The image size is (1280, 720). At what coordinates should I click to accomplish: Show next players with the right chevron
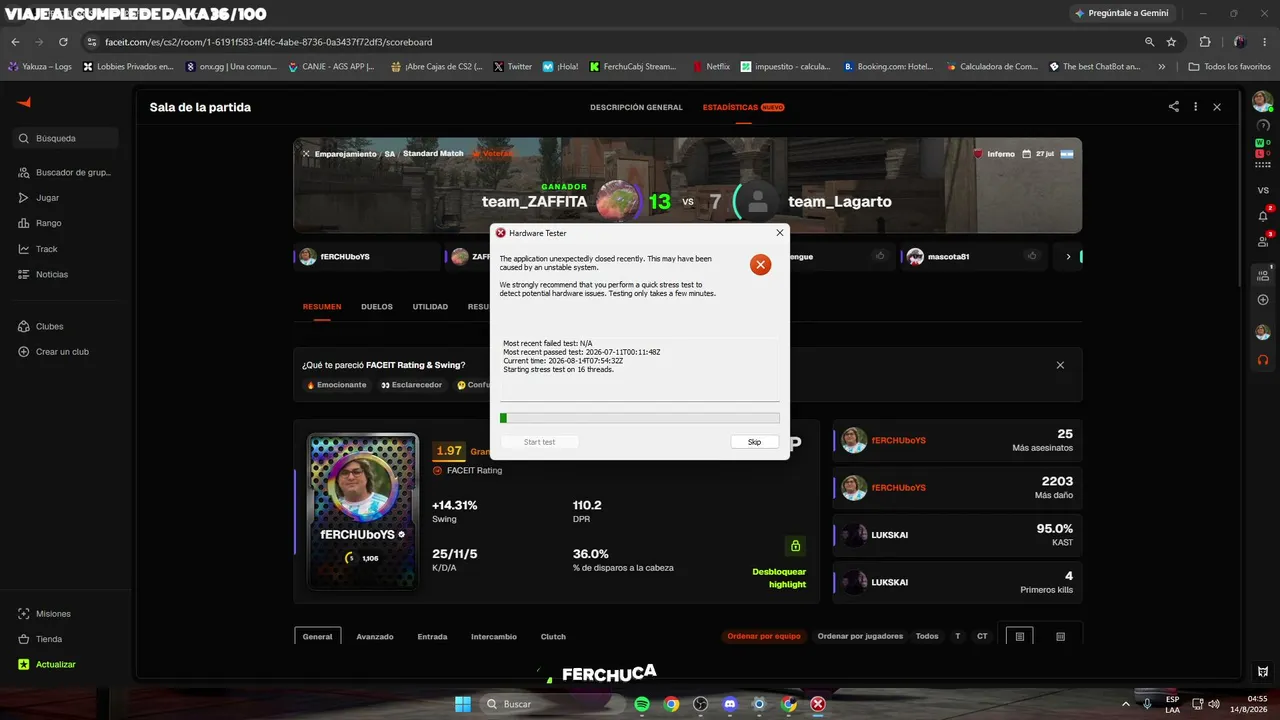tap(1068, 257)
